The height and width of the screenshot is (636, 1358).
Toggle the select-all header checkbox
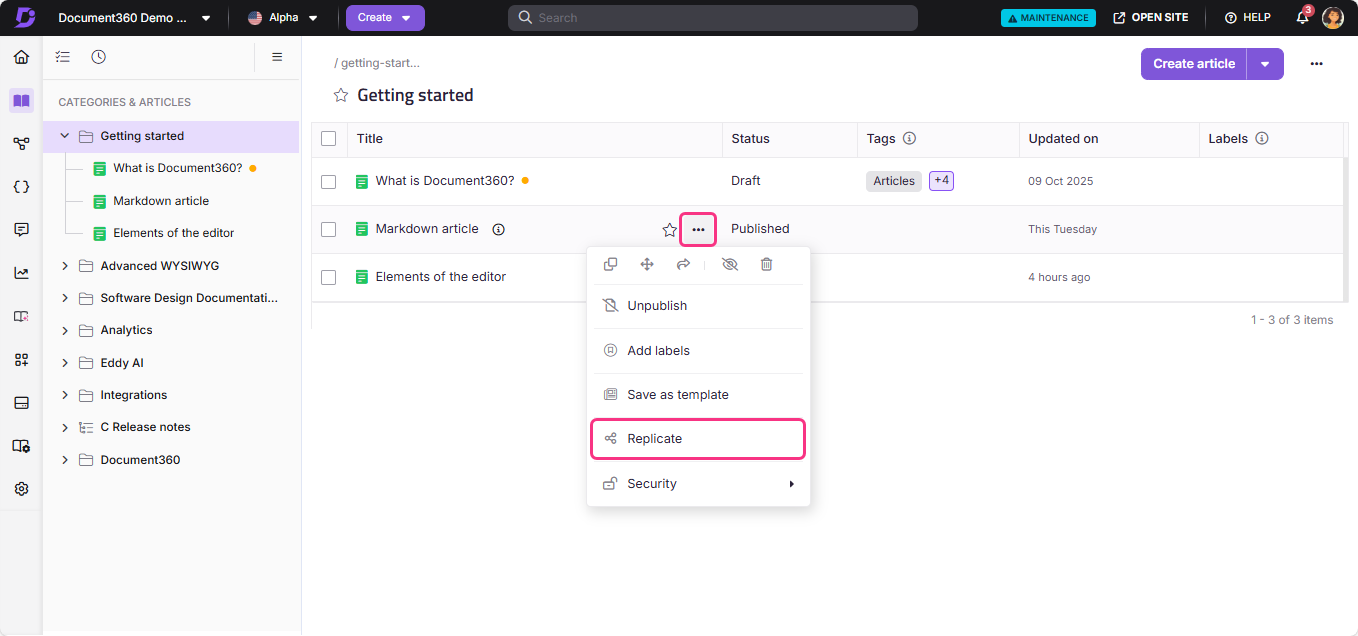pos(328,139)
